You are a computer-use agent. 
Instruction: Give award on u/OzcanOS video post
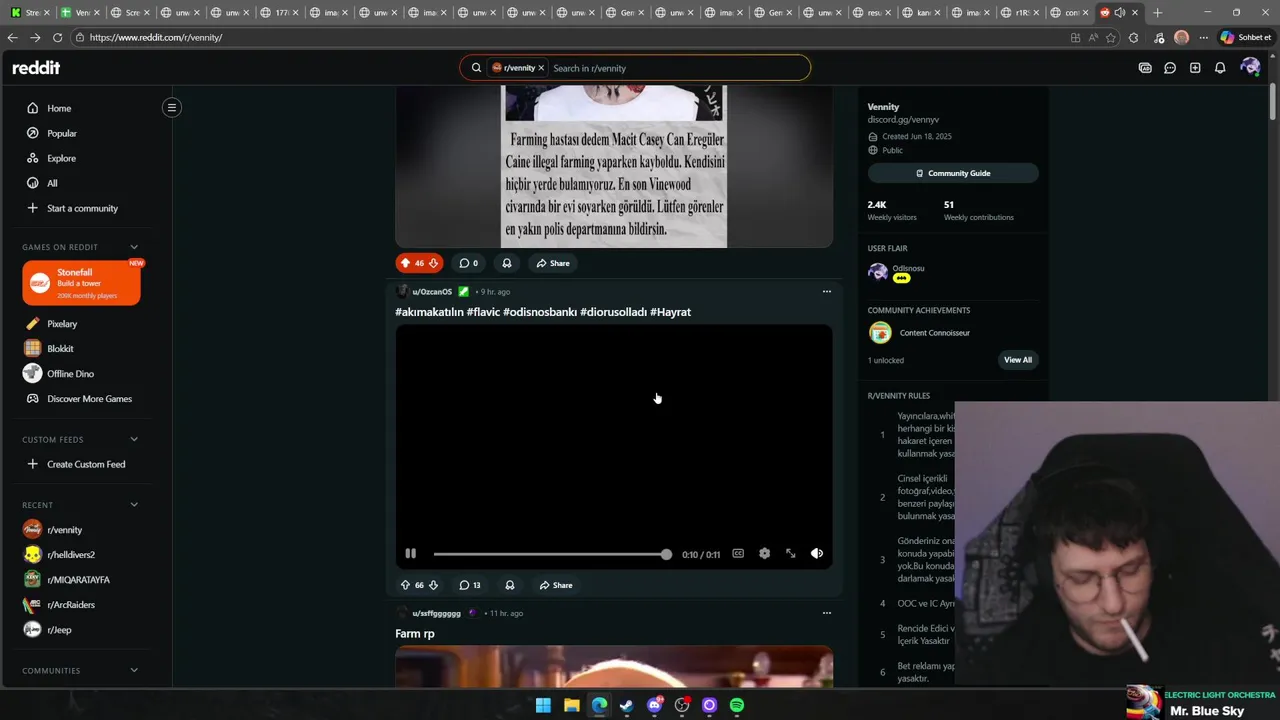pyautogui.click(x=510, y=585)
